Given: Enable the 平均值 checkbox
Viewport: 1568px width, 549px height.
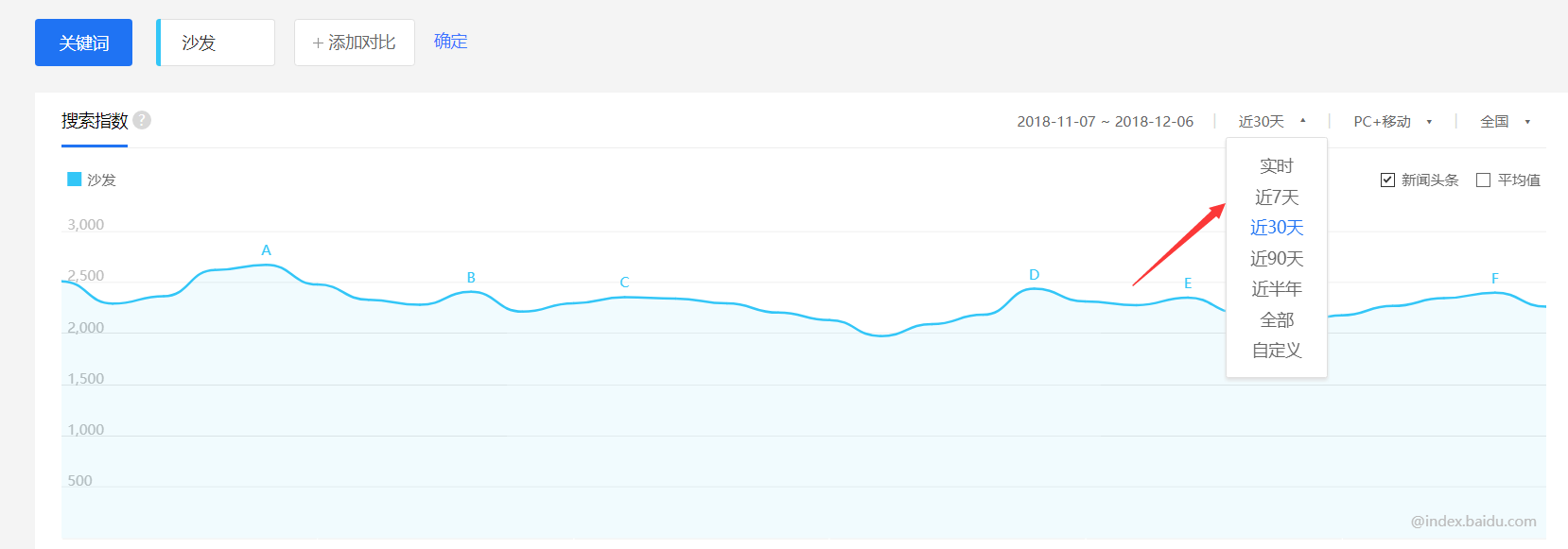Looking at the screenshot, I should [1483, 180].
